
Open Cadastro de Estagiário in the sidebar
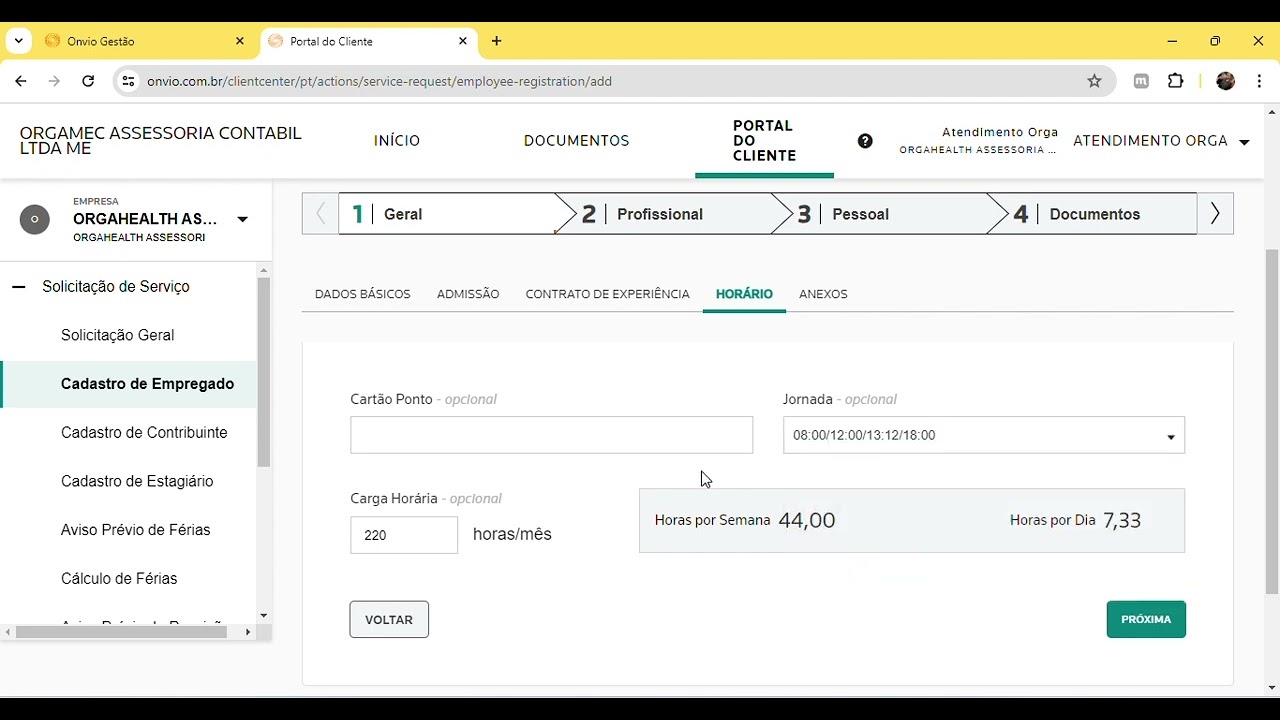(137, 481)
